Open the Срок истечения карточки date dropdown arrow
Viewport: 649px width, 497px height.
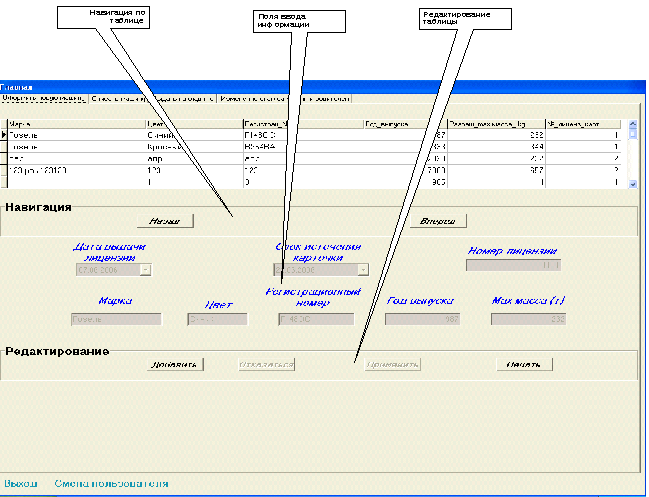(x=363, y=270)
